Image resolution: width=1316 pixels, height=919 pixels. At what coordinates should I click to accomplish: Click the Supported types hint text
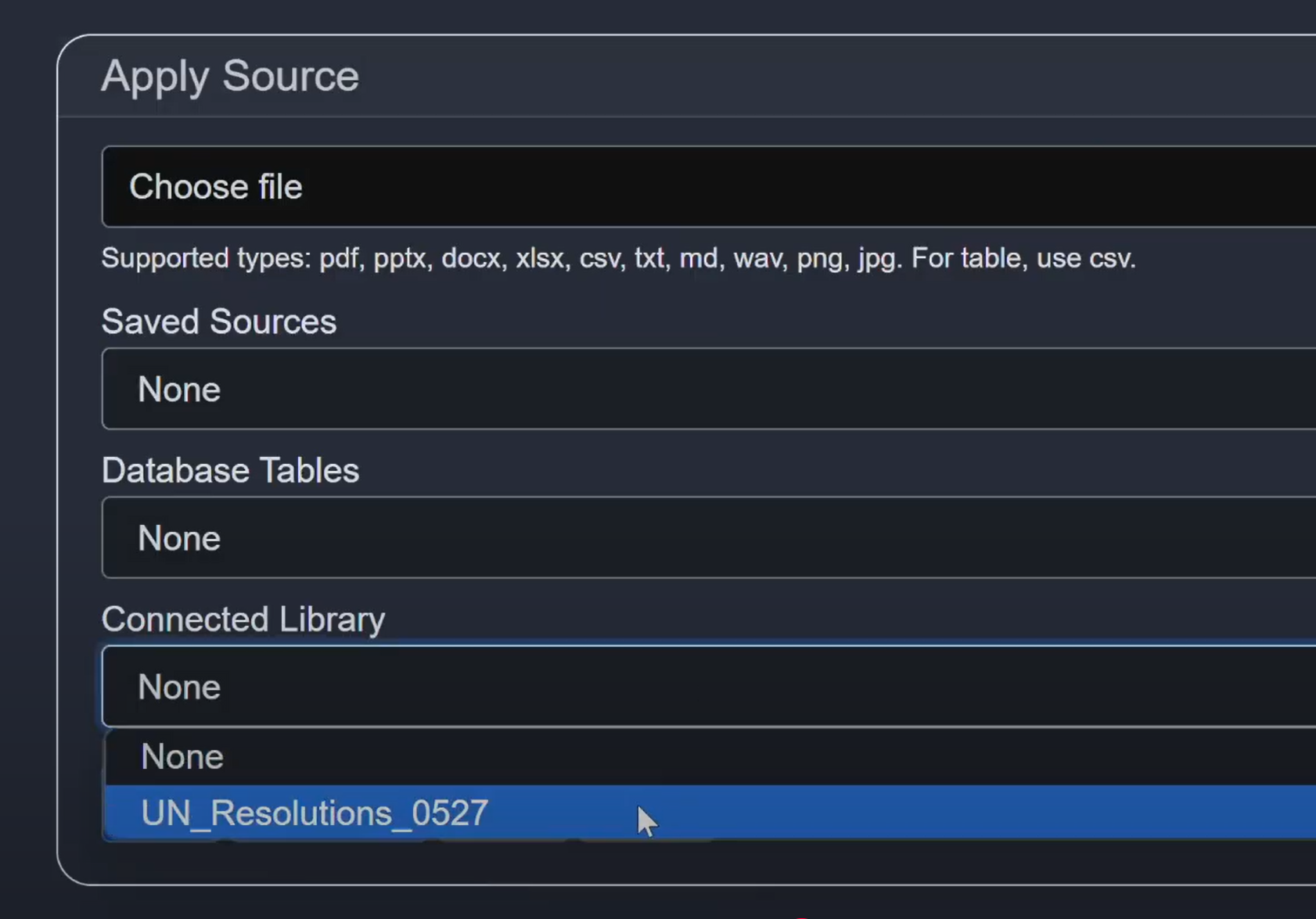(501, 258)
